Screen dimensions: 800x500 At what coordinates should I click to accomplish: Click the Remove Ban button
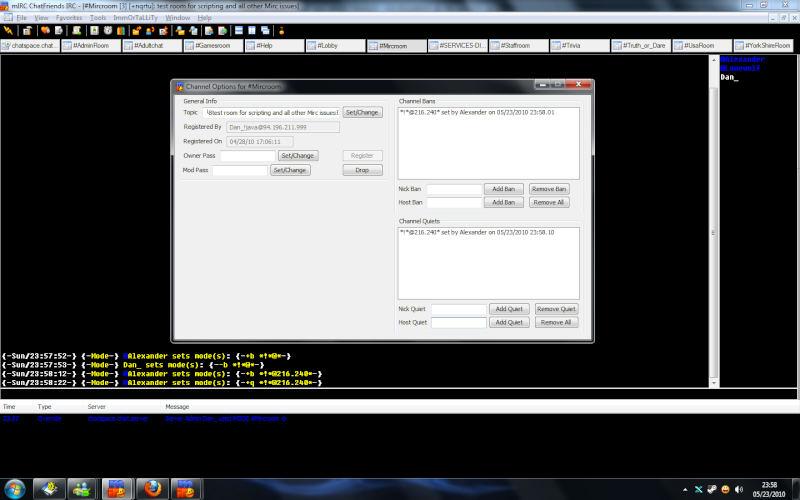549,189
